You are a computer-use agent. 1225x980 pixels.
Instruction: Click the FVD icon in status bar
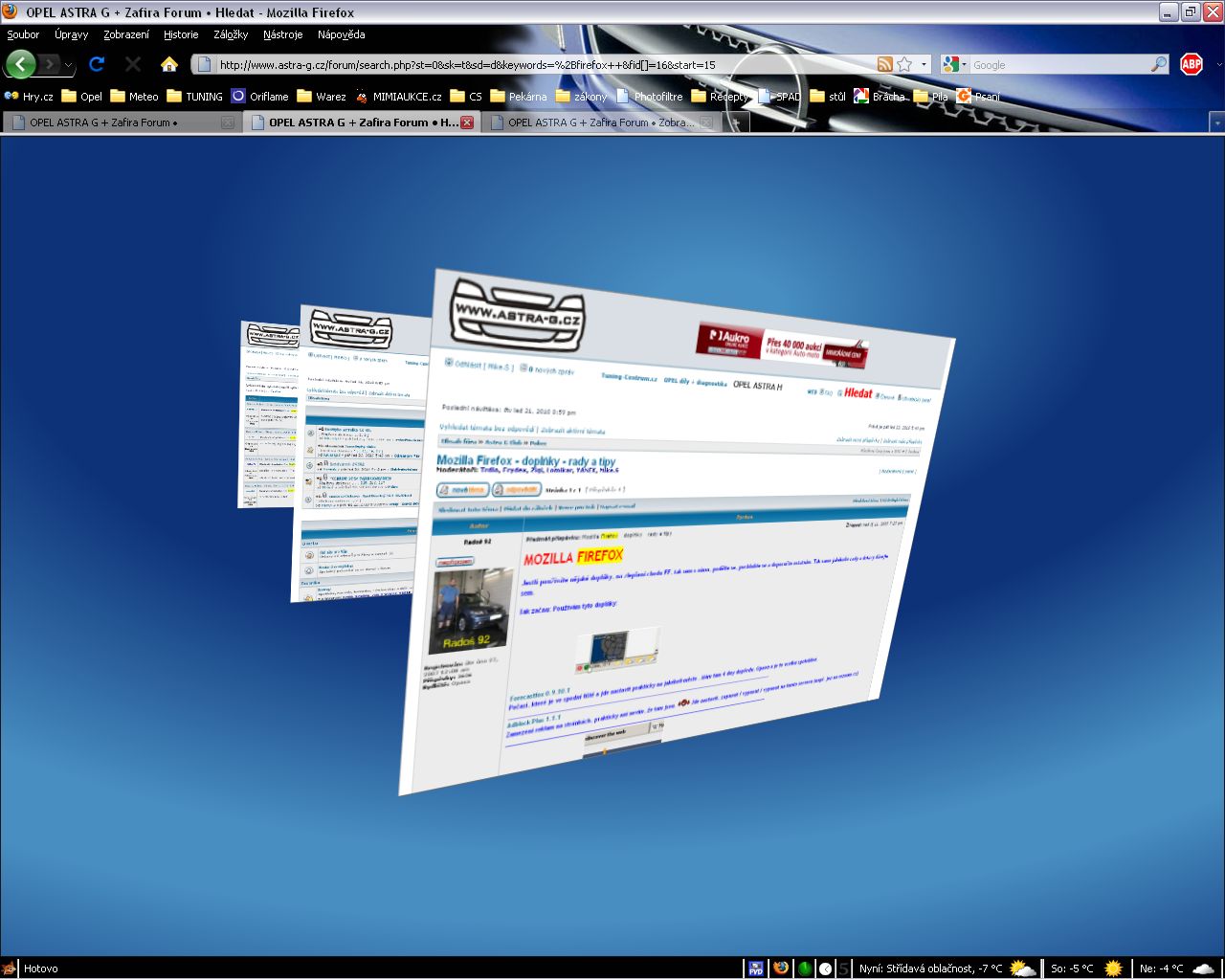[755, 969]
